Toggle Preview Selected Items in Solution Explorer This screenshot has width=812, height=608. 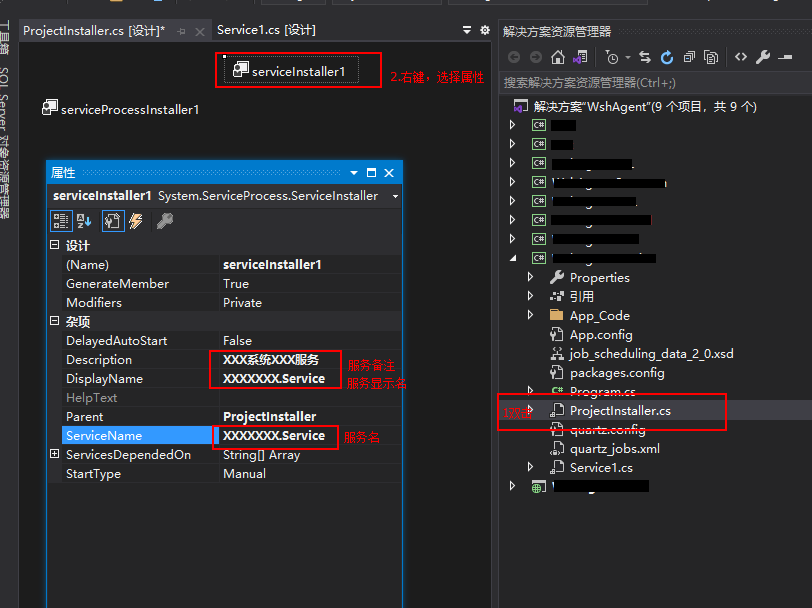[785, 57]
